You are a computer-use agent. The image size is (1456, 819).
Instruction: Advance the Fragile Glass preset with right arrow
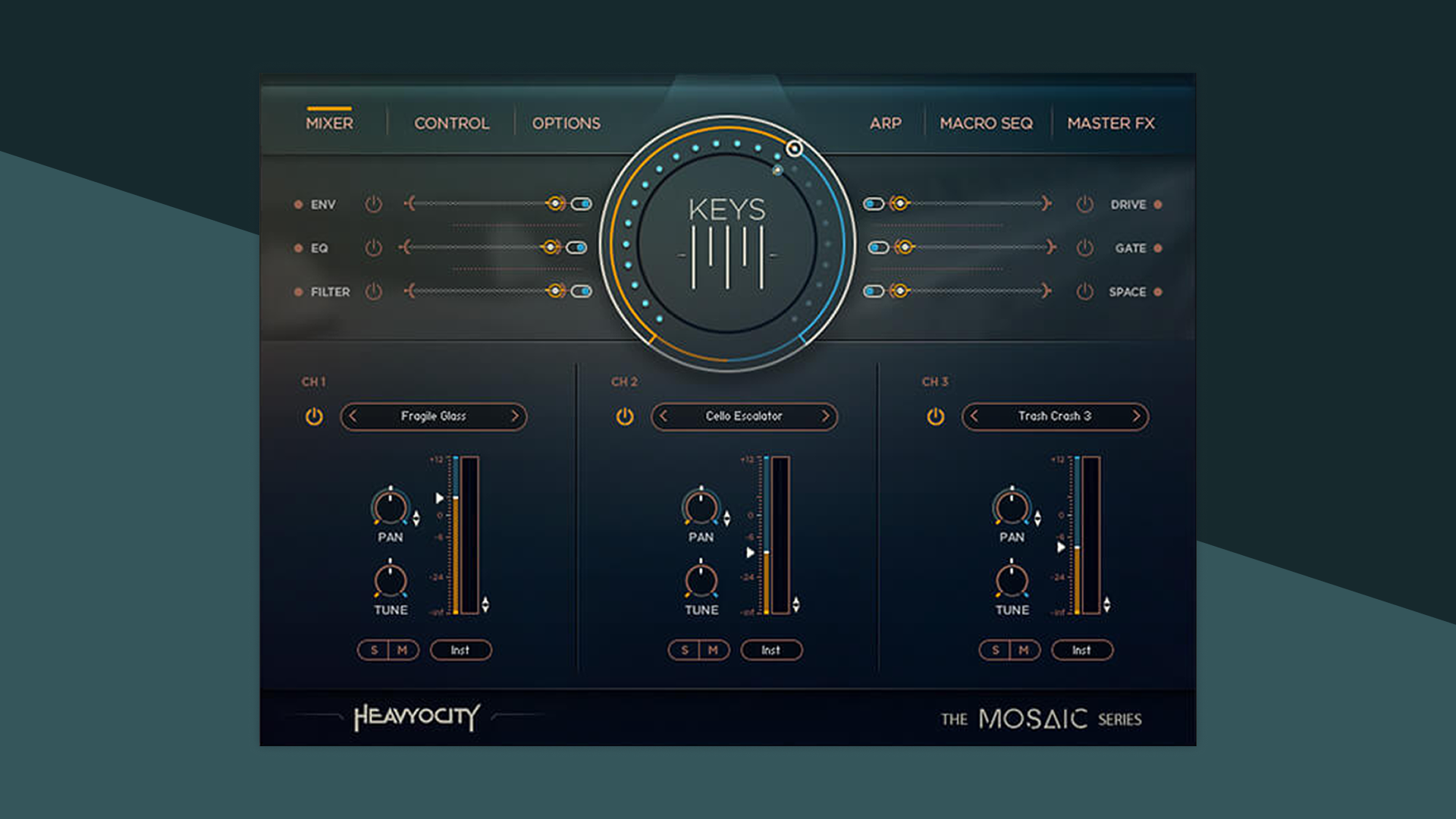point(516,416)
